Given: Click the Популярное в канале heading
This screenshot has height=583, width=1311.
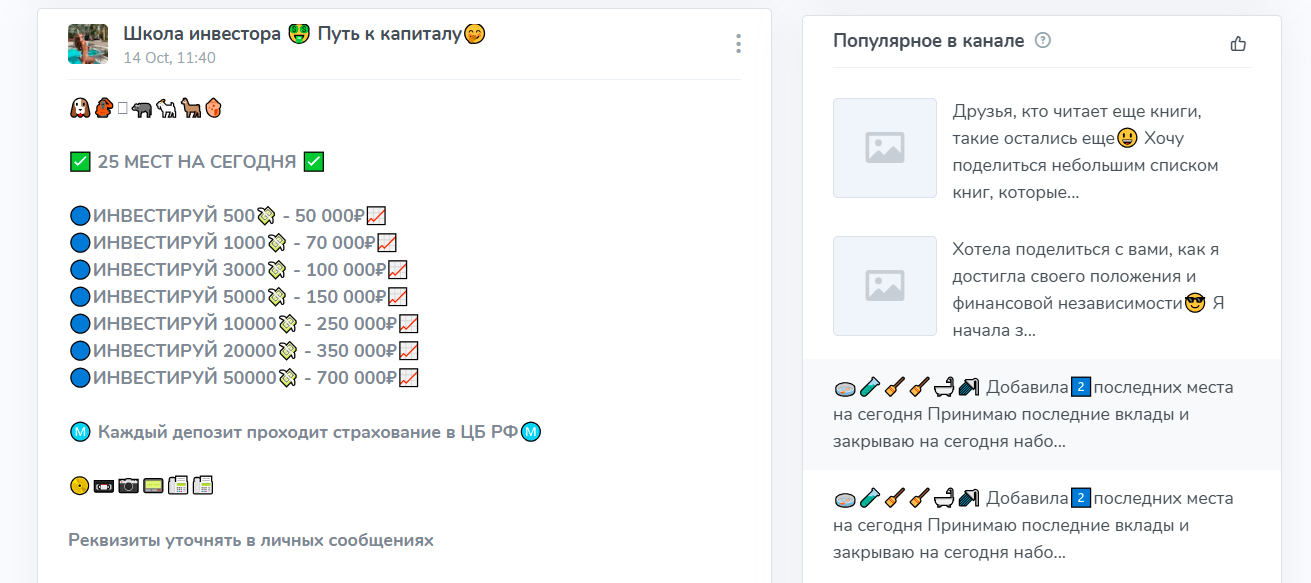Looking at the screenshot, I should coord(928,41).
